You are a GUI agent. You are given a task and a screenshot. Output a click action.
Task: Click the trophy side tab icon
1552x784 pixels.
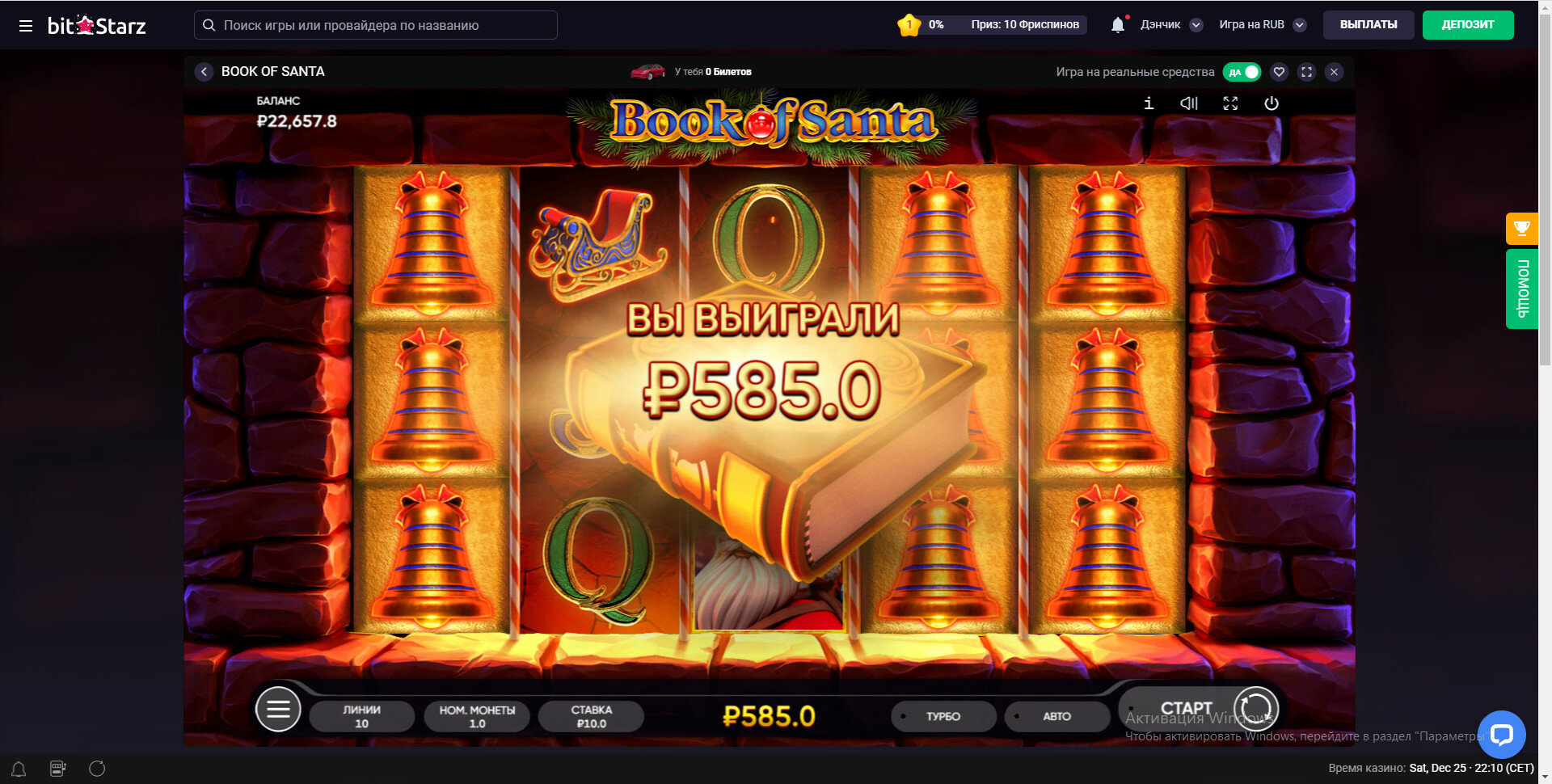point(1521,229)
